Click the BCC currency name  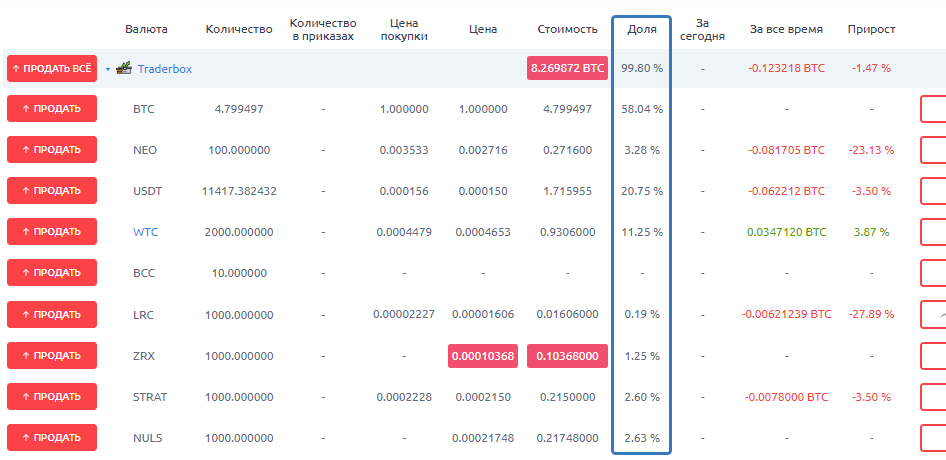144,273
